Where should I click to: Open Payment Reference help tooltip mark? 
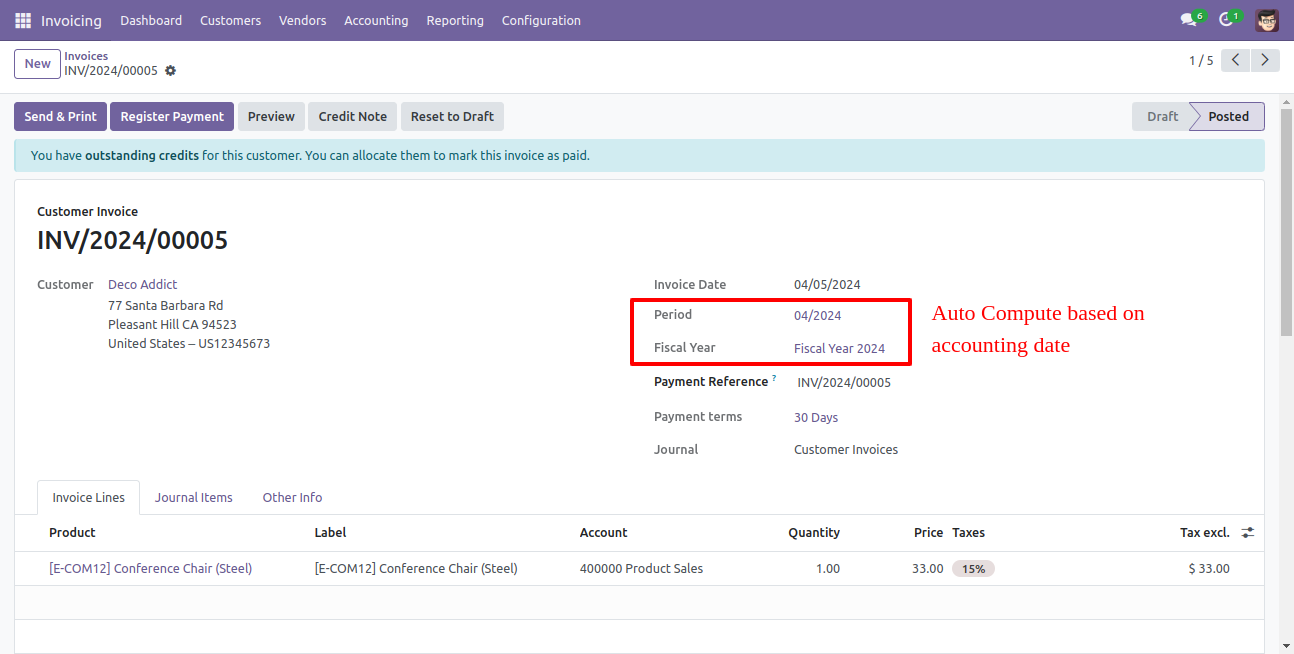pos(774,379)
